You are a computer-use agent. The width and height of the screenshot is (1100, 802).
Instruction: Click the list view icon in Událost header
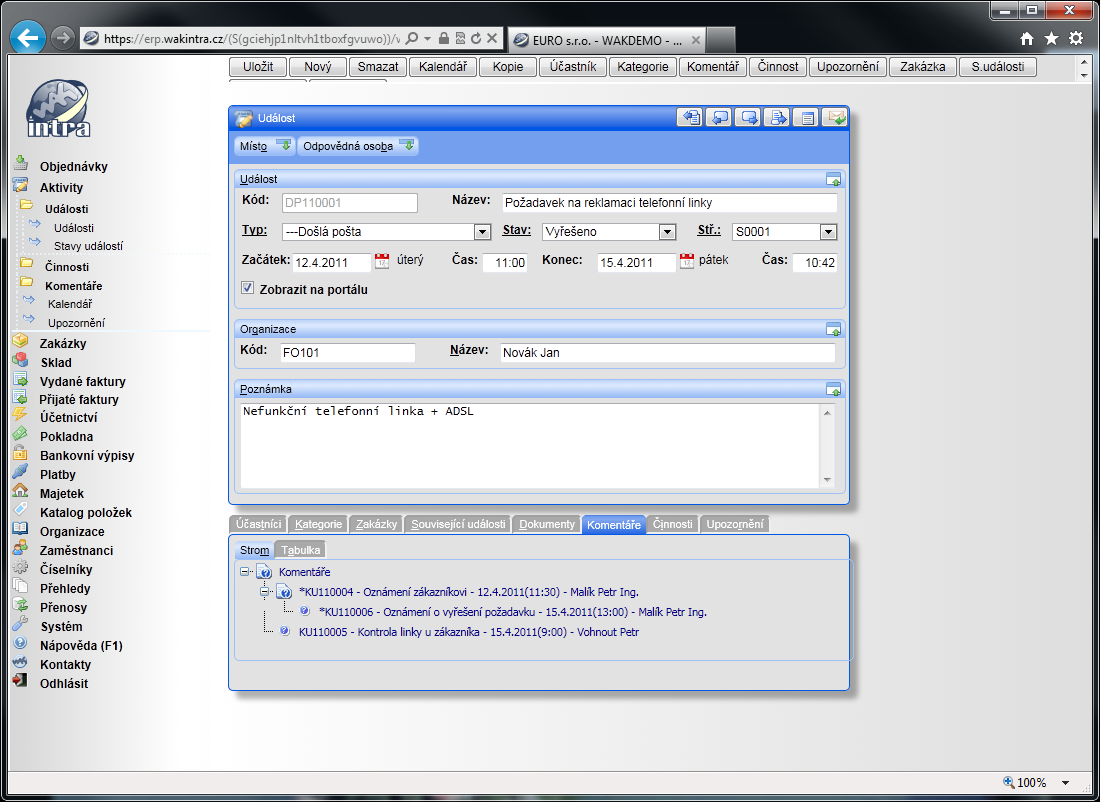pyautogui.click(x=806, y=118)
